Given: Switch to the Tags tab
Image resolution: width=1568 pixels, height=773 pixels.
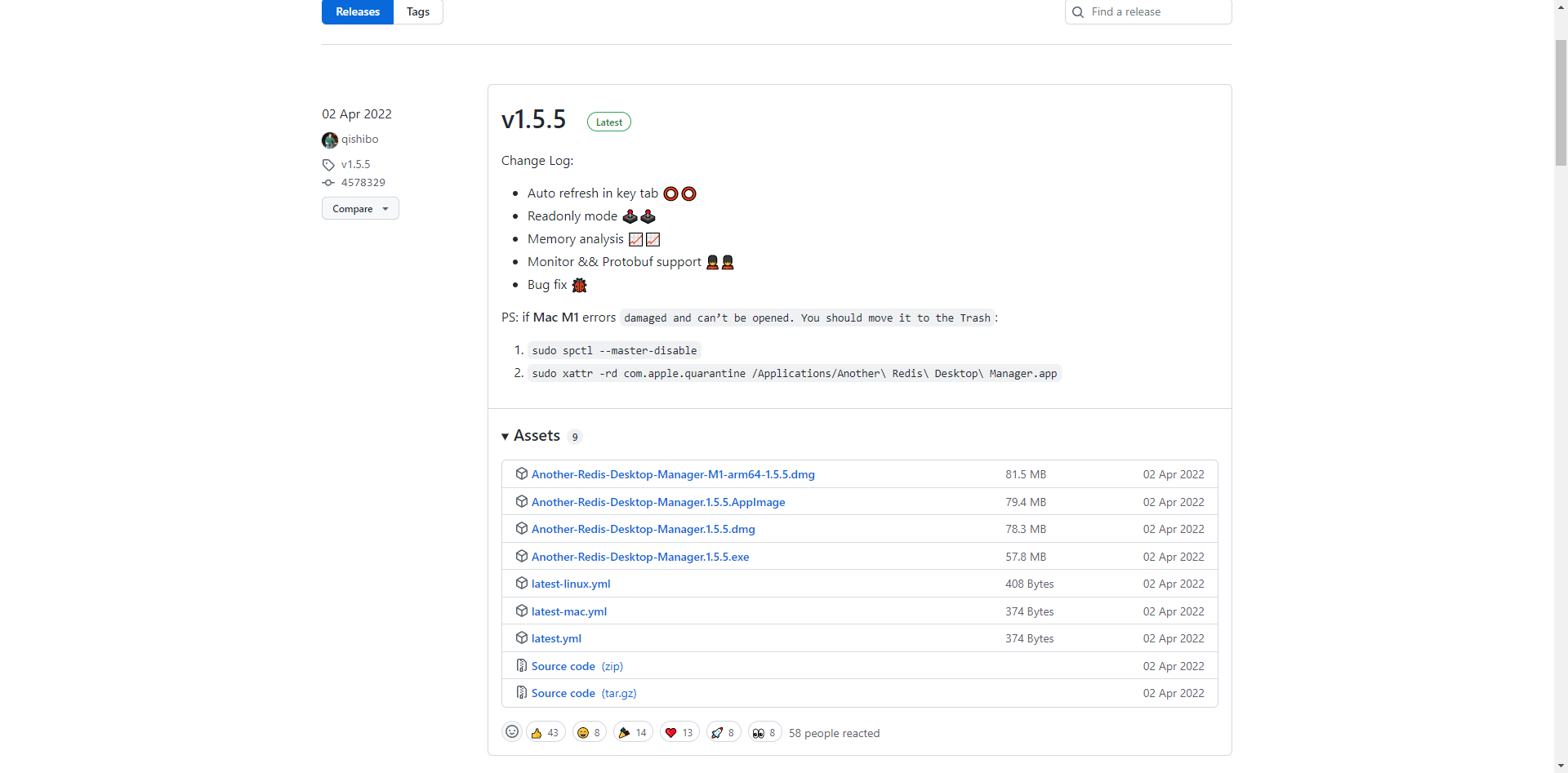Looking at the screenshot, I should 418,12.
